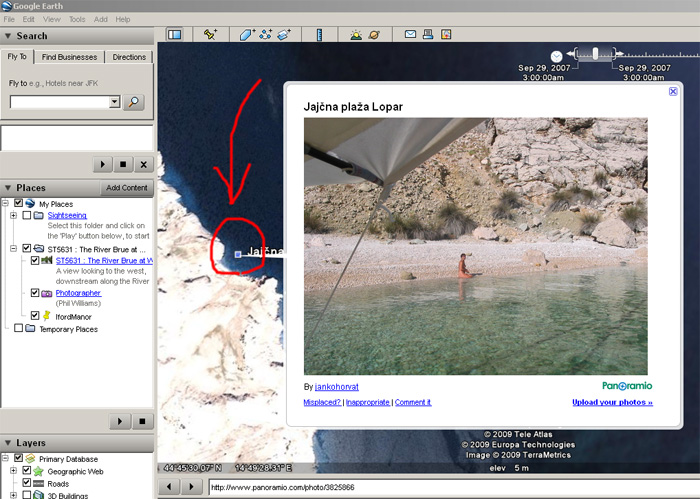Image resolution: width=700 pixels, height=499 pixels.
Task: Email the current view
Action: click(x=410, y=34)
